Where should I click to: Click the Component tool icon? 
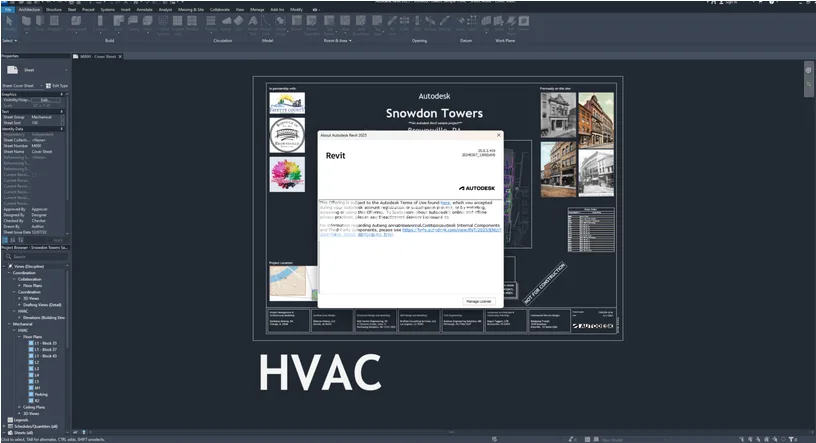(76, 22)
